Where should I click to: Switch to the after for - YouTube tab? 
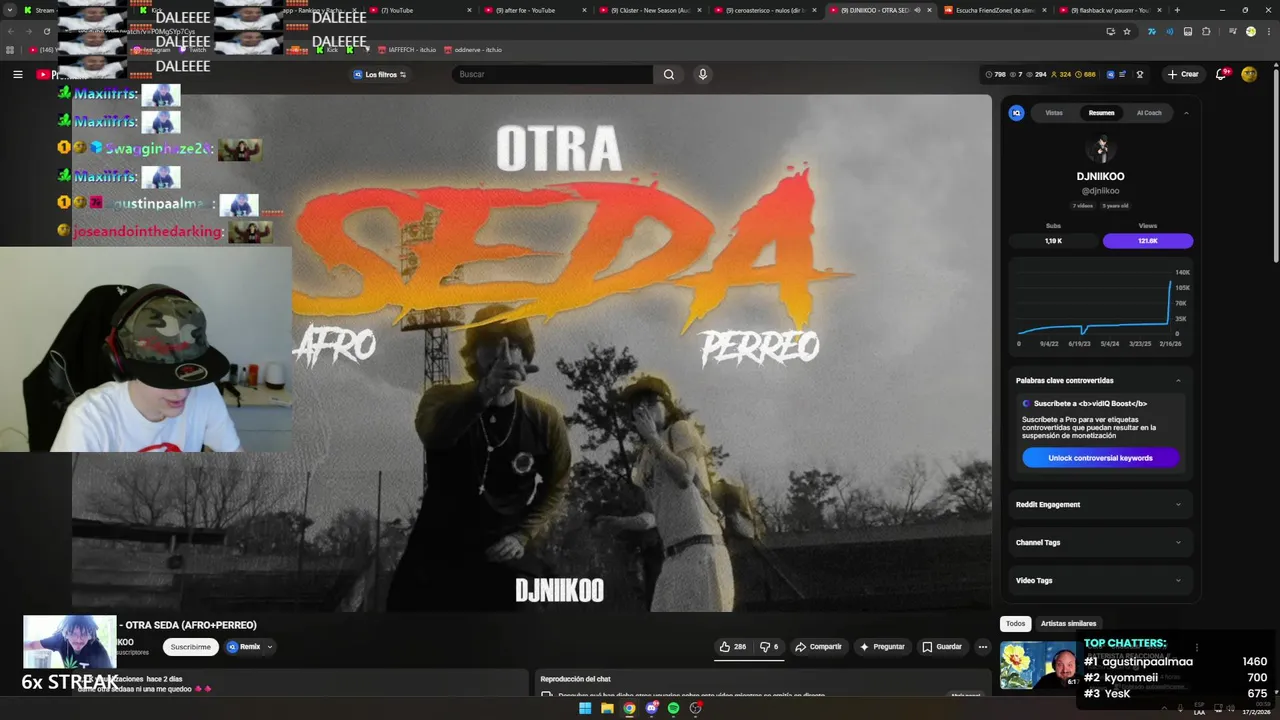pos(534,10)
